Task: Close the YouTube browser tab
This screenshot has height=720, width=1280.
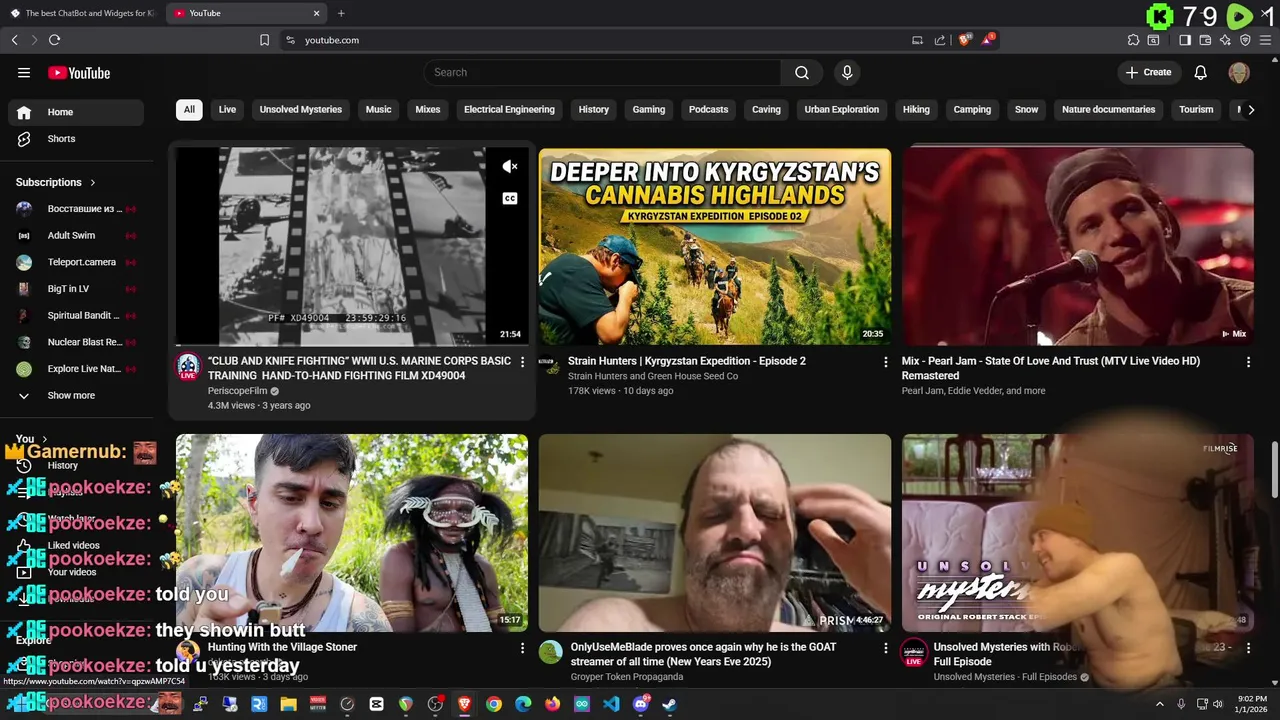Action: [317, 13]
